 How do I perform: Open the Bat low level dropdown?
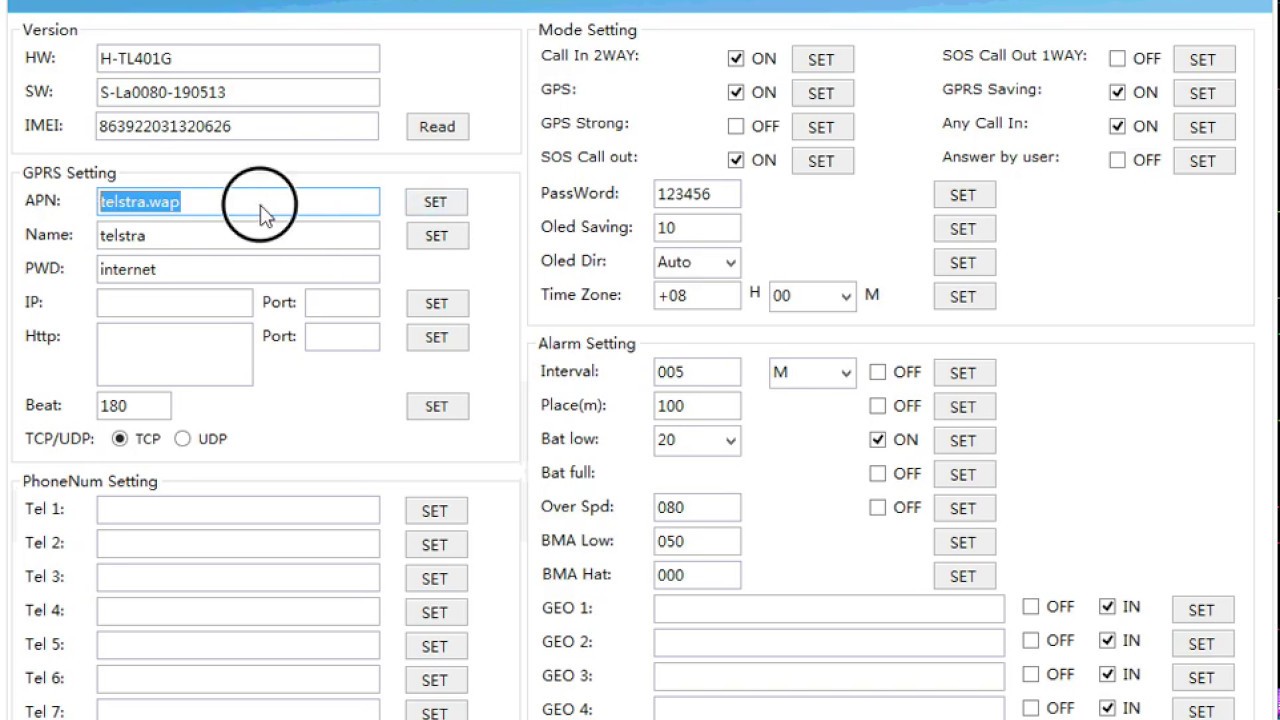[697, 441]
